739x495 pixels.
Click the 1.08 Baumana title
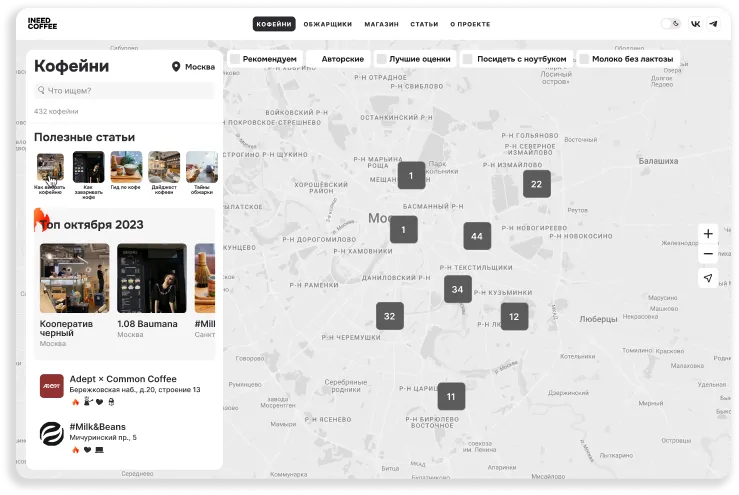(x=147, y=324)
